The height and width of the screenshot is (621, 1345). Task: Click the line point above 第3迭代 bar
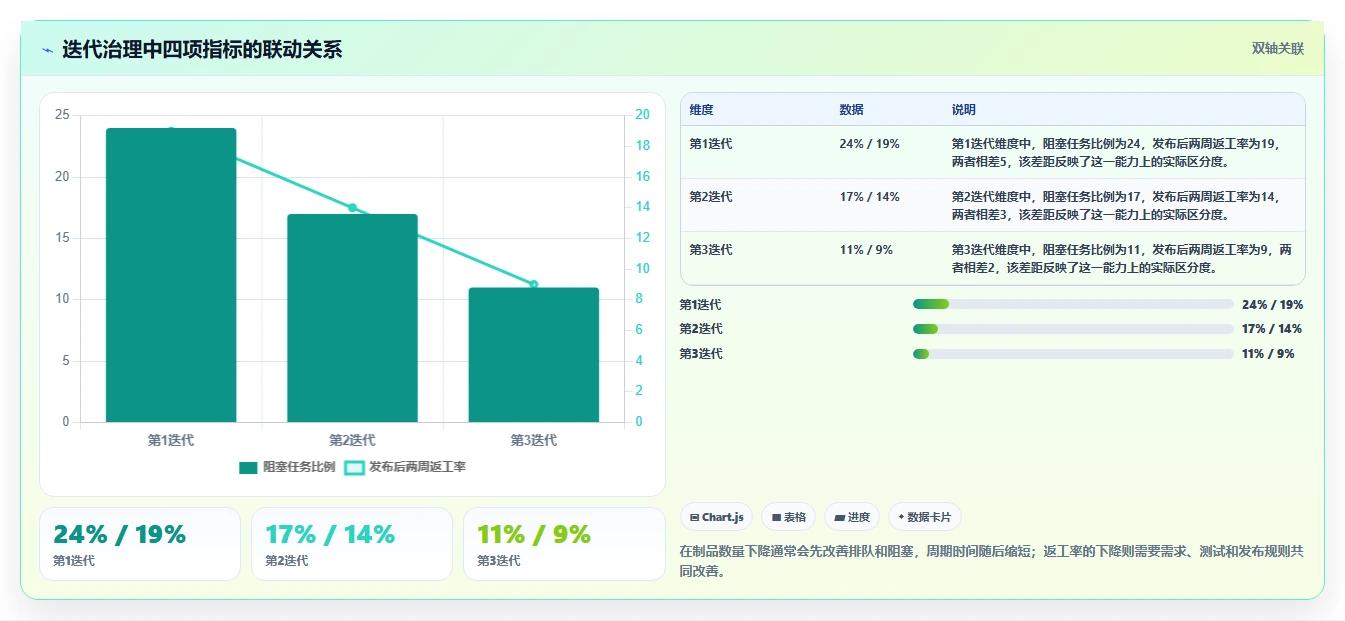tap(534, 285)
